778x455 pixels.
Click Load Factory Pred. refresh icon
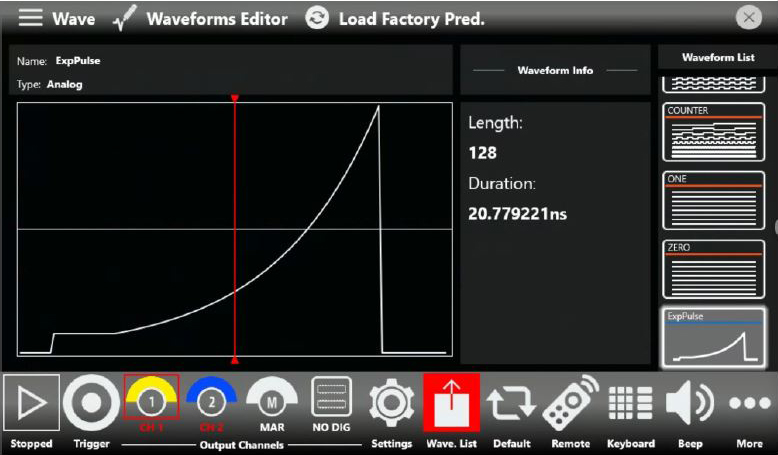(x=317, y=18)
